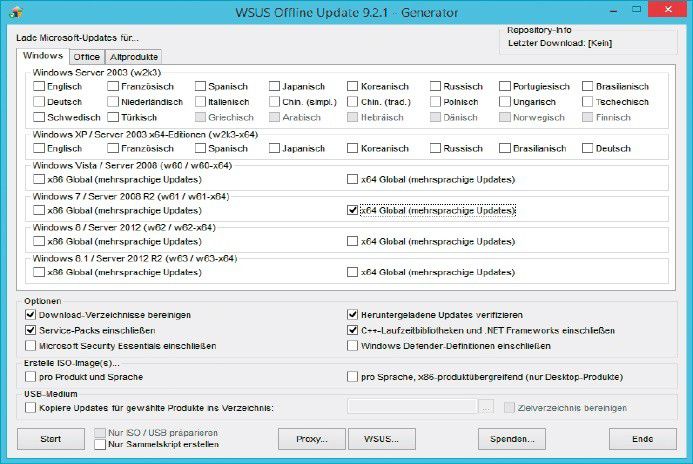Check Deutsch in the w2k3-x64 group

[x=587, y=148]
